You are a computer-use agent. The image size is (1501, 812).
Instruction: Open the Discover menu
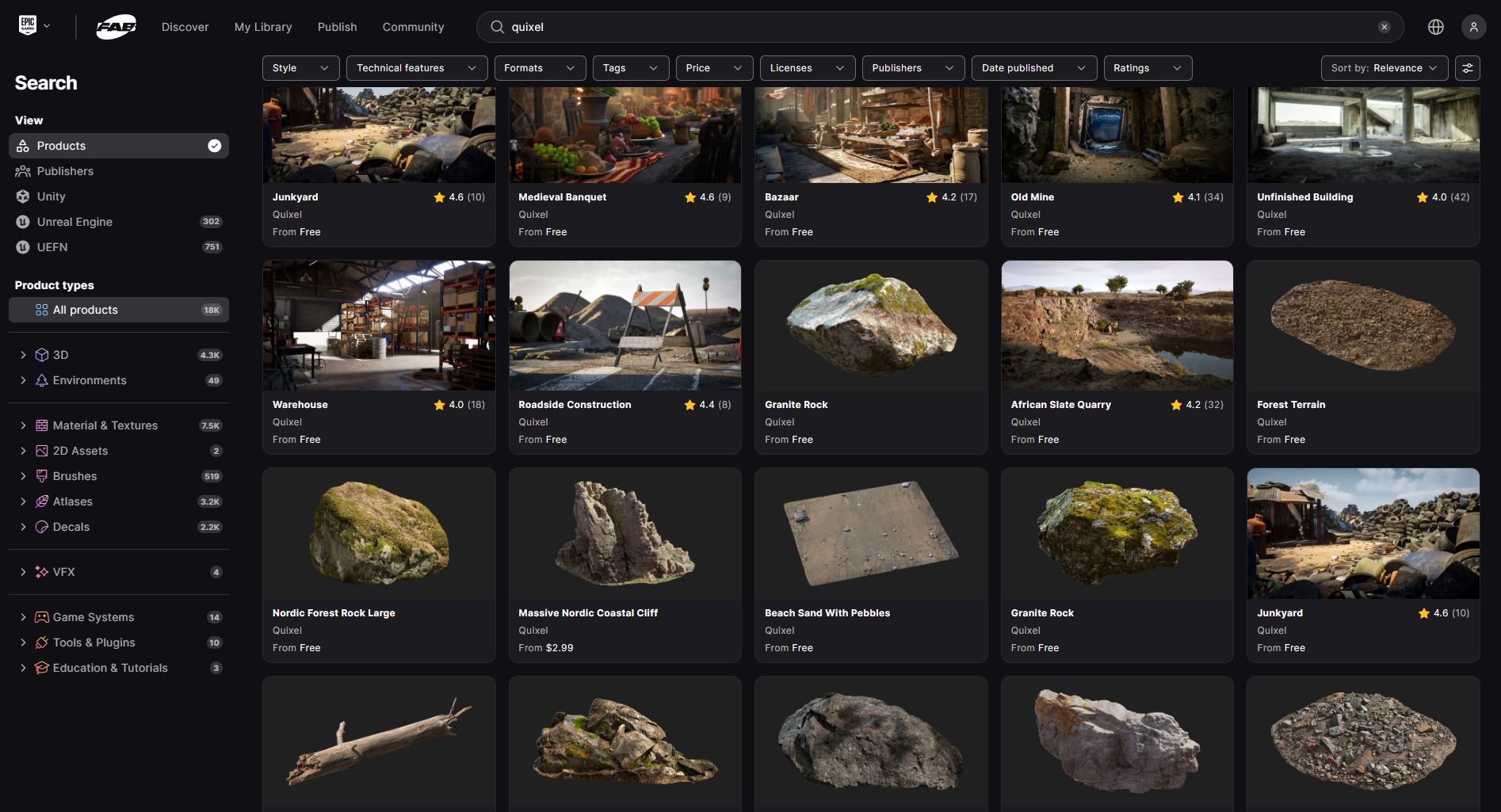(185, 27)
